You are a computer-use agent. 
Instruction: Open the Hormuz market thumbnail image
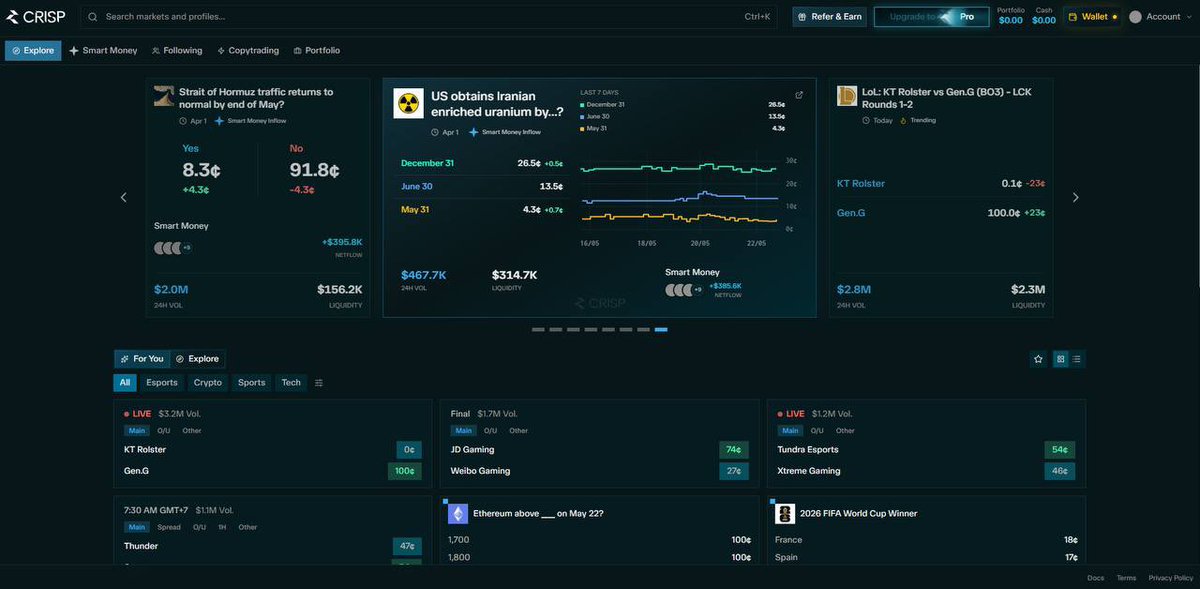[164, 96]
